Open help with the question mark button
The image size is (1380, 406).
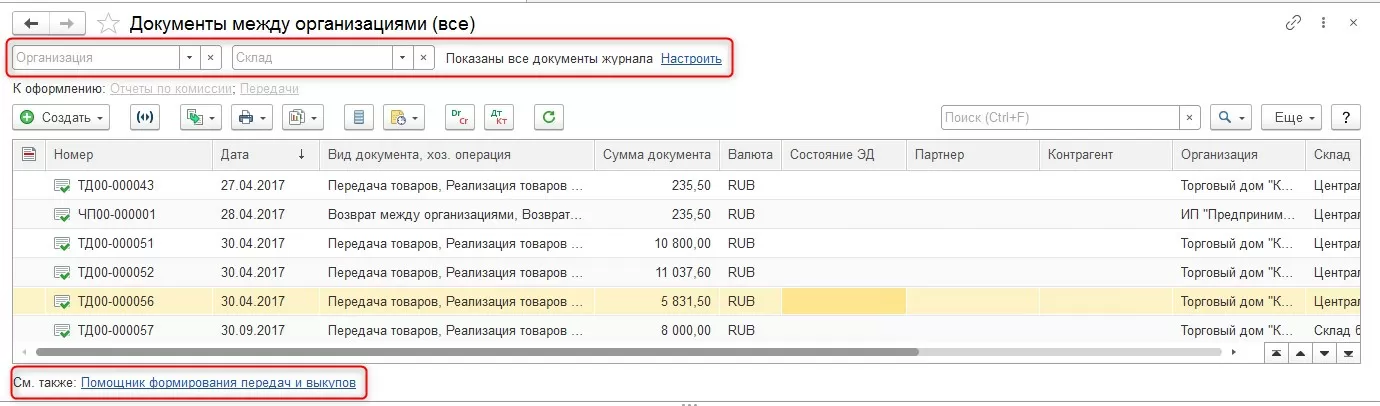point(1346,117)
